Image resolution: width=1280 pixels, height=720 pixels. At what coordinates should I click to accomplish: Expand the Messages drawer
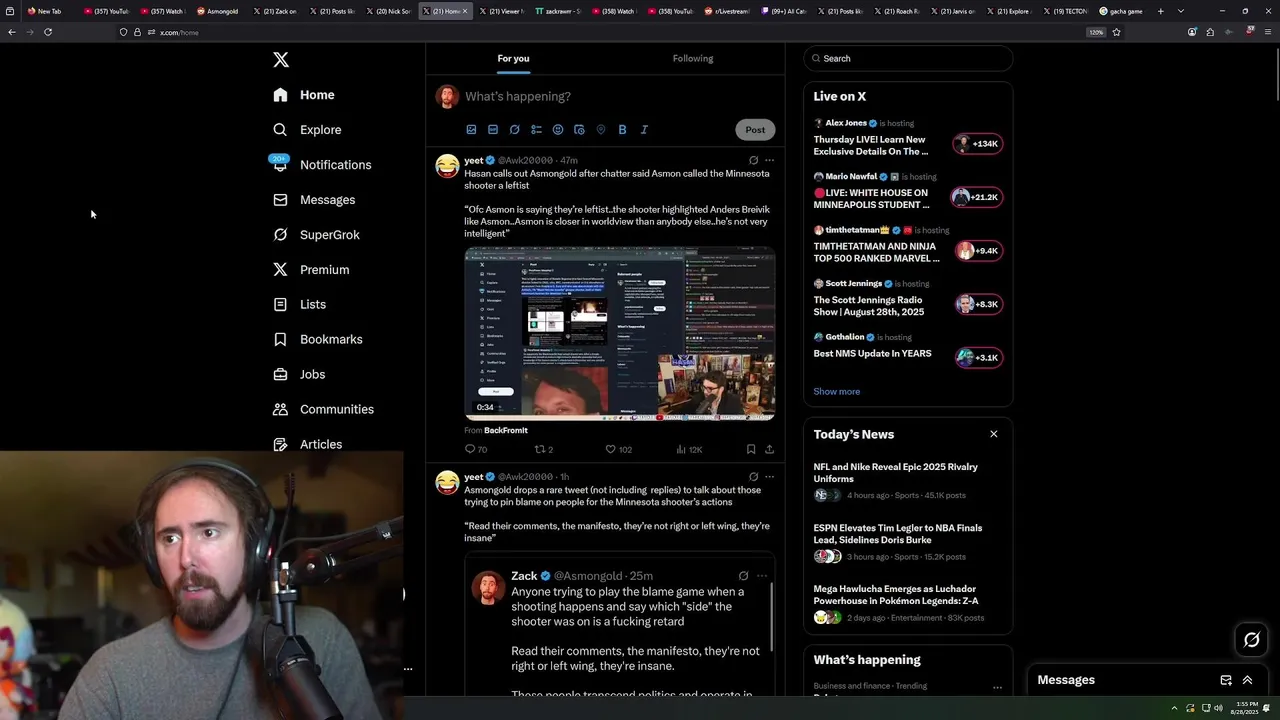(x=1247, y=680)
